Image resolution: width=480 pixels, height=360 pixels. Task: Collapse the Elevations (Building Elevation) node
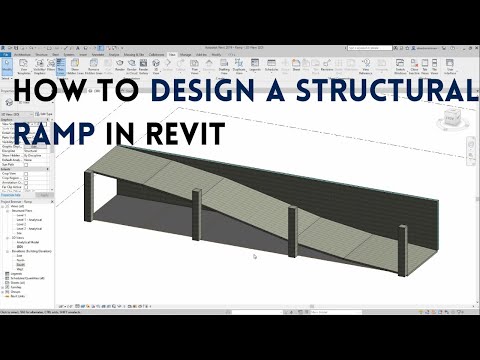8,251
